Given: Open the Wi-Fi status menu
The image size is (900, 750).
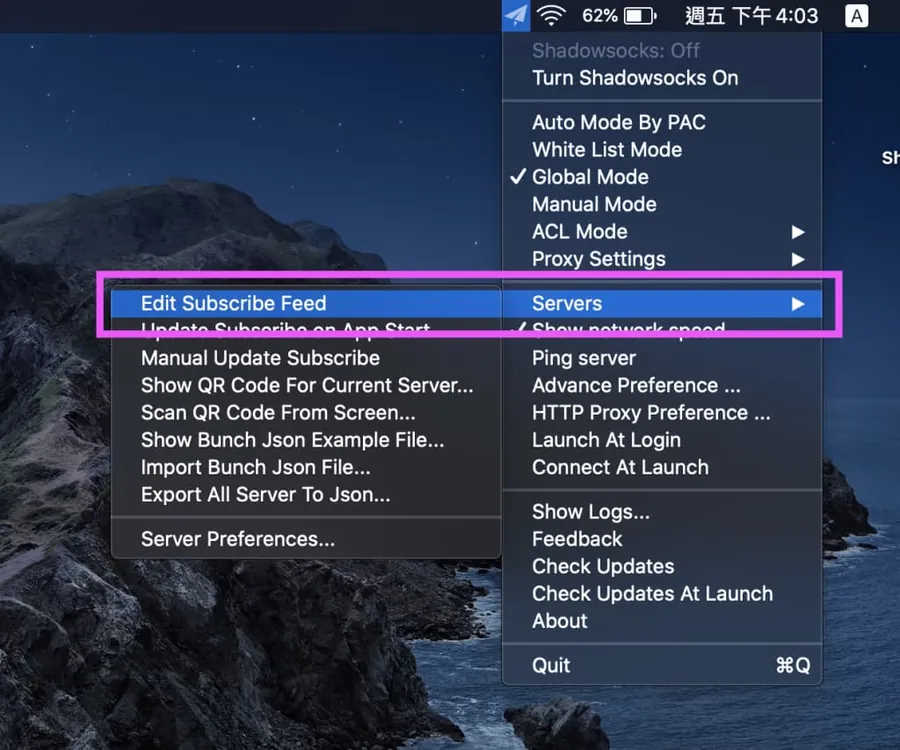Looking at the screenshot, I should click(x=552, y=16).
